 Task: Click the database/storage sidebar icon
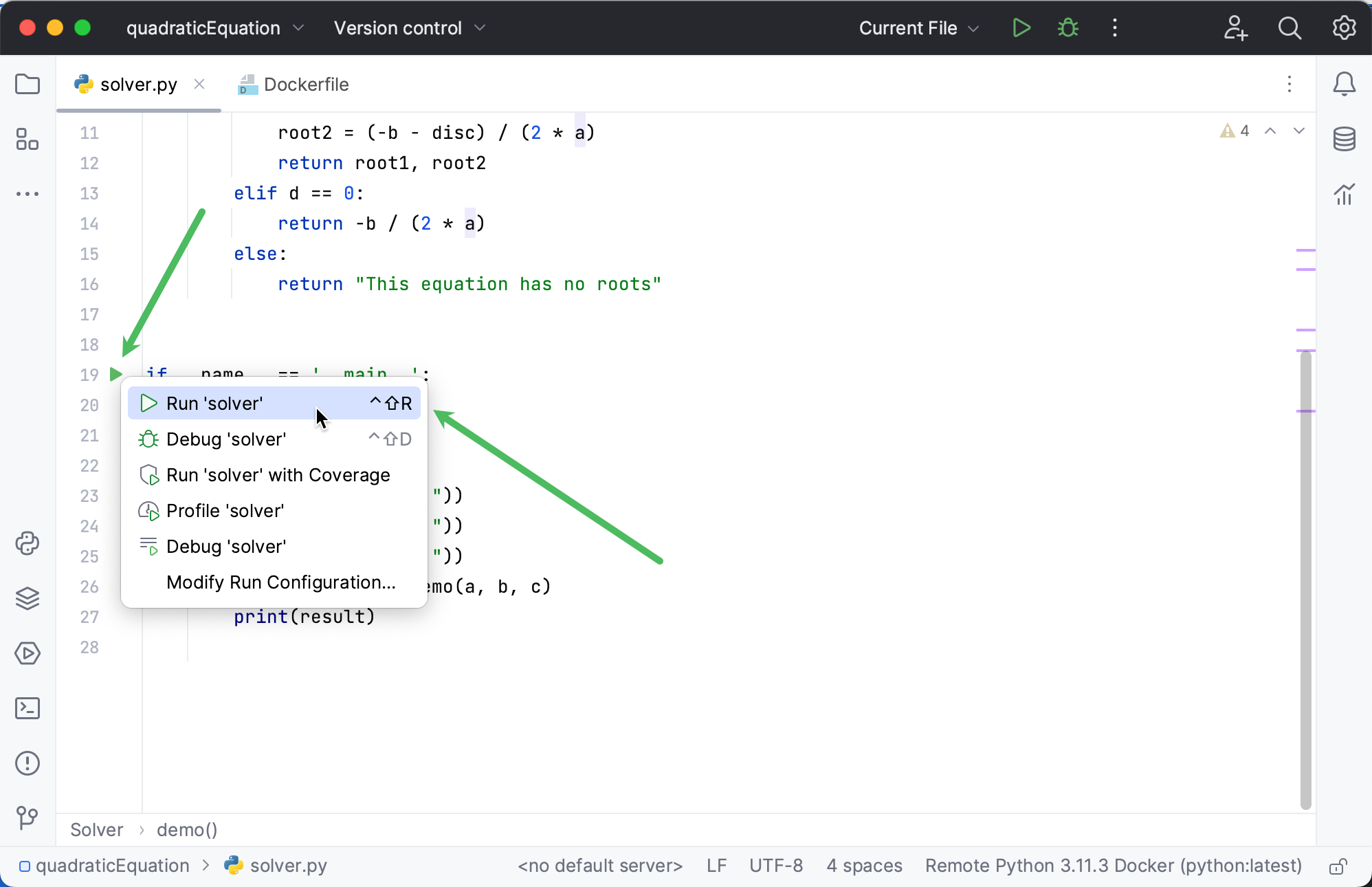(x=1345, y=141)
